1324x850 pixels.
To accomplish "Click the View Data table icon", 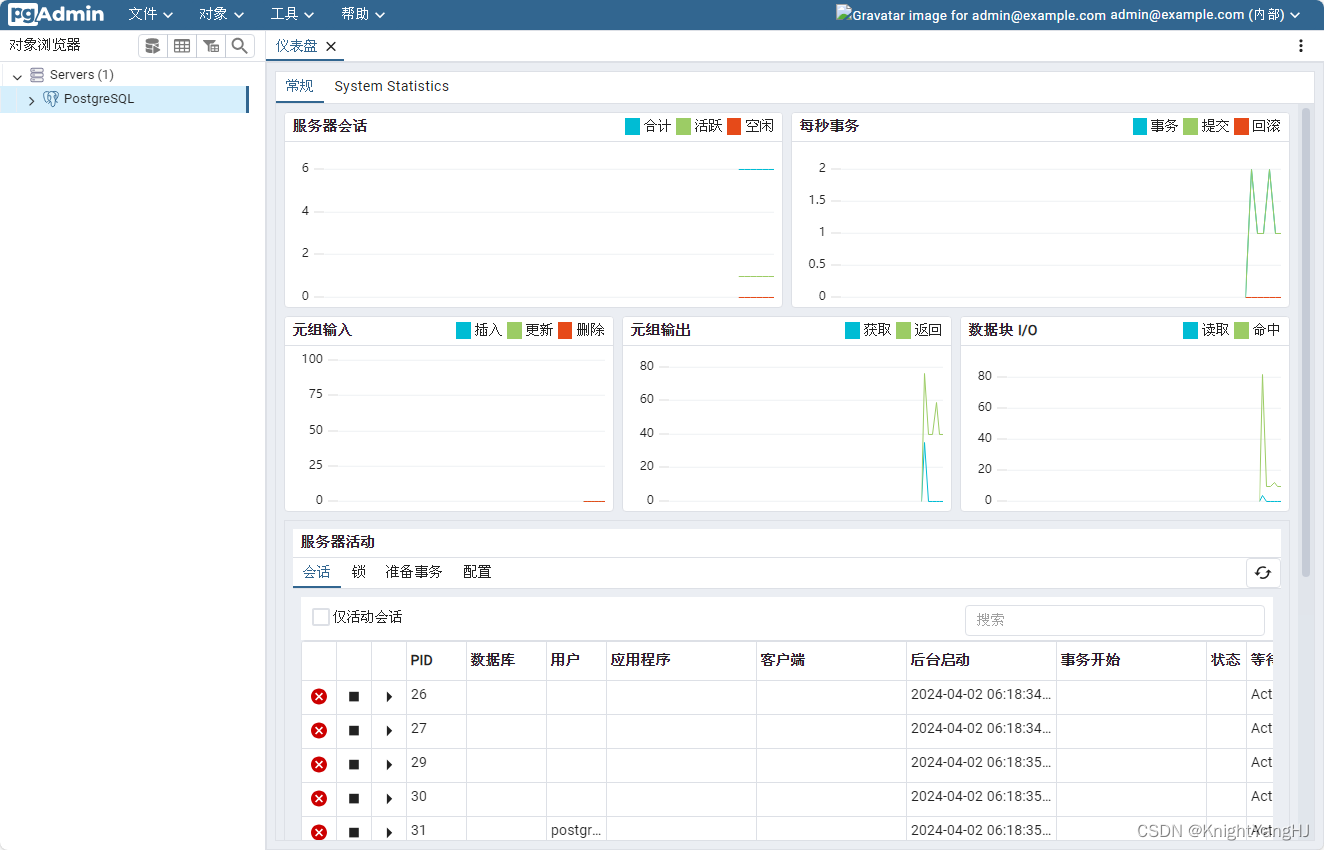I will click(x=181, y=46).
